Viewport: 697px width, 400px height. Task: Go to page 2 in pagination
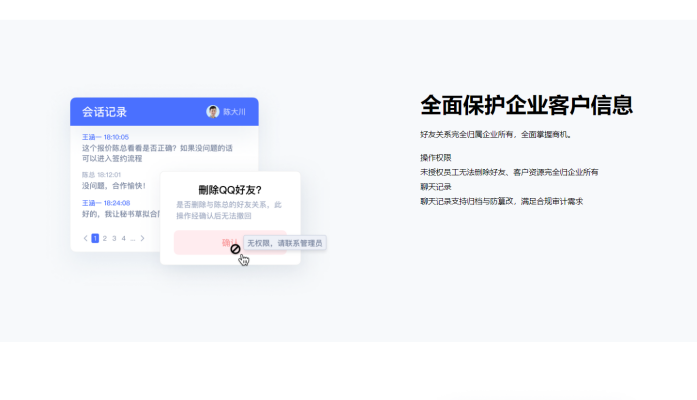(x=105, y=238)
